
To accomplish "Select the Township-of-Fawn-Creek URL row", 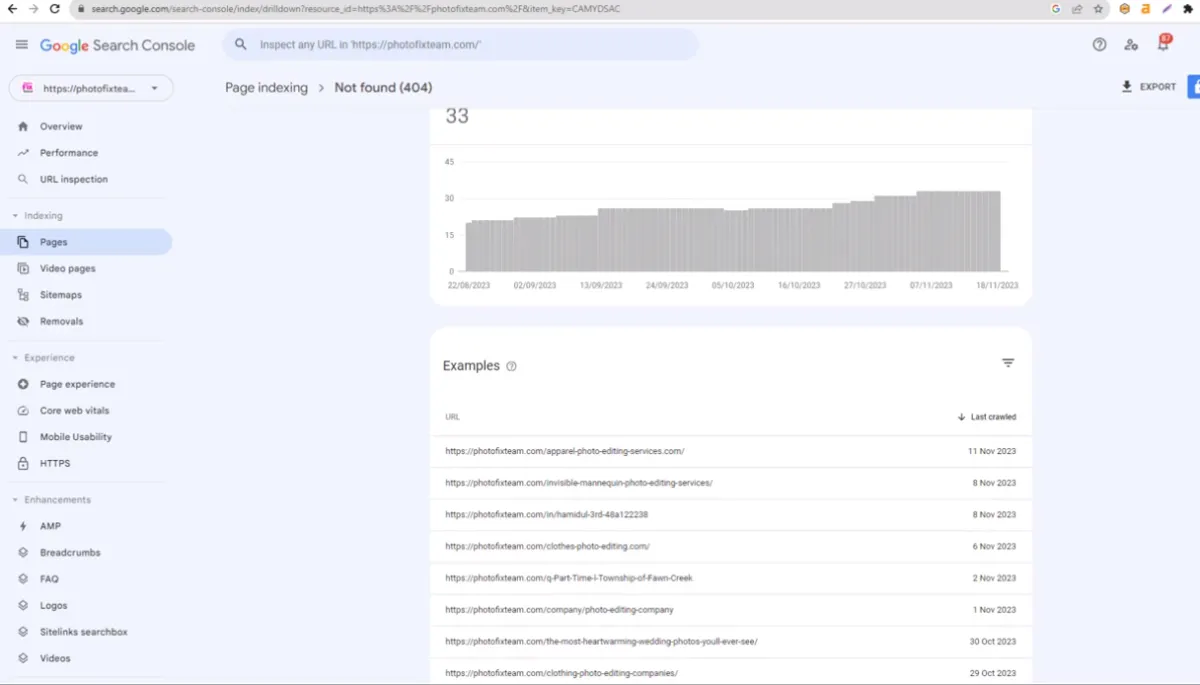I will tap(731, 578).
